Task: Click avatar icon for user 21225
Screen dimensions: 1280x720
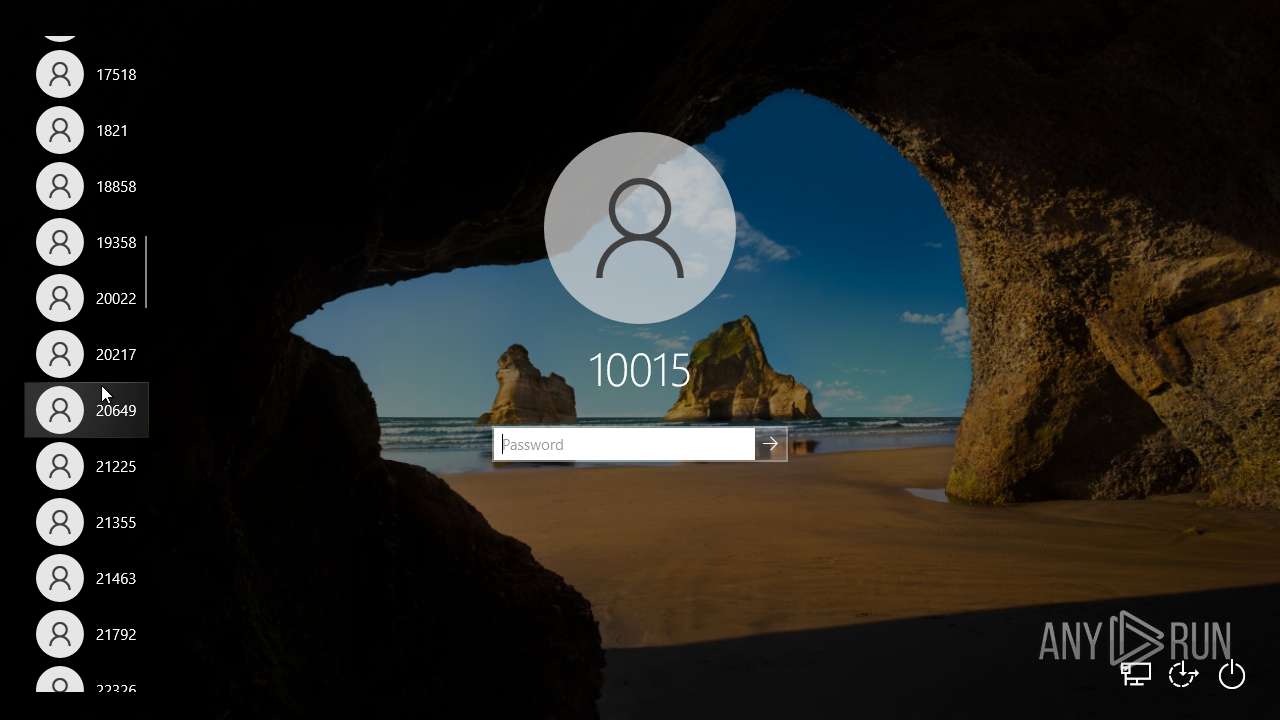Action: tap(60, 466)
